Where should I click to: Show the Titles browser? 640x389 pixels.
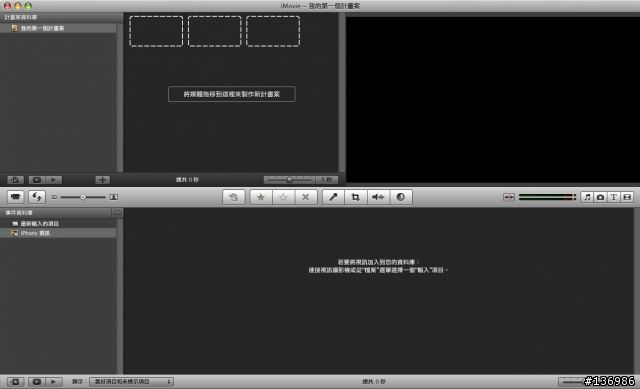click(x=613, y=197)
